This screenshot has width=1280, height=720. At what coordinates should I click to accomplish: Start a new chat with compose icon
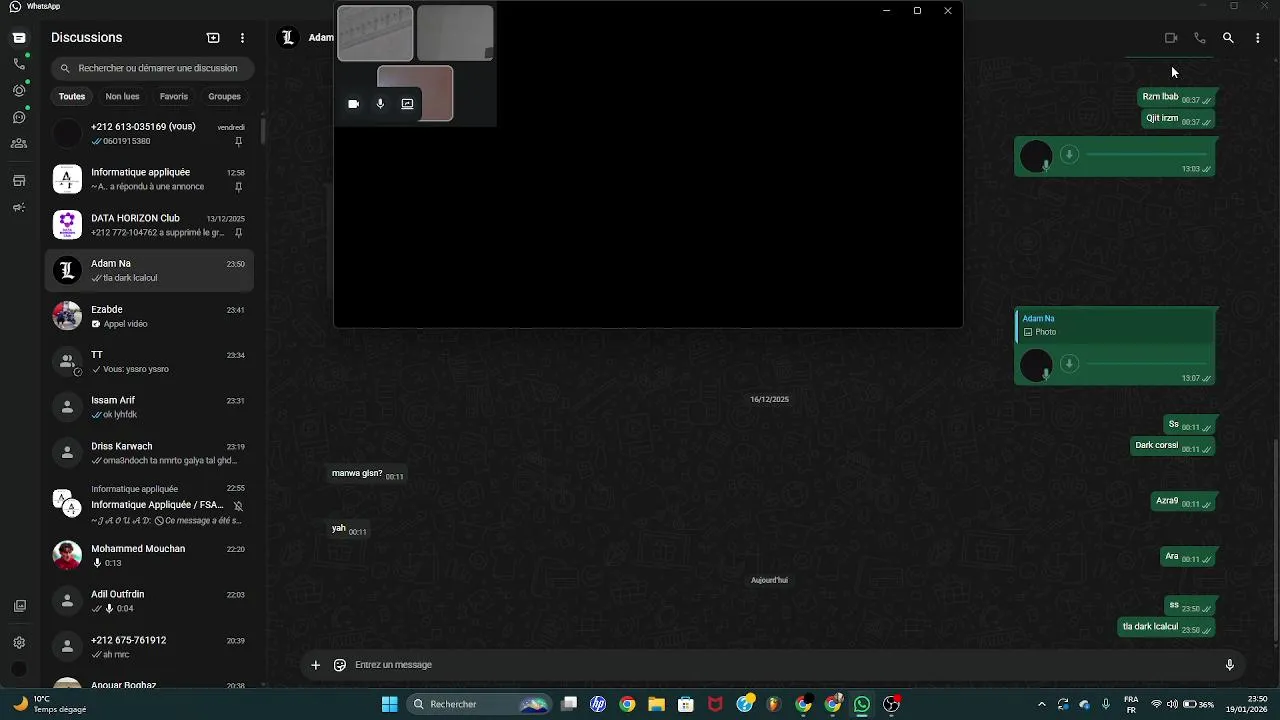(213, 38)
